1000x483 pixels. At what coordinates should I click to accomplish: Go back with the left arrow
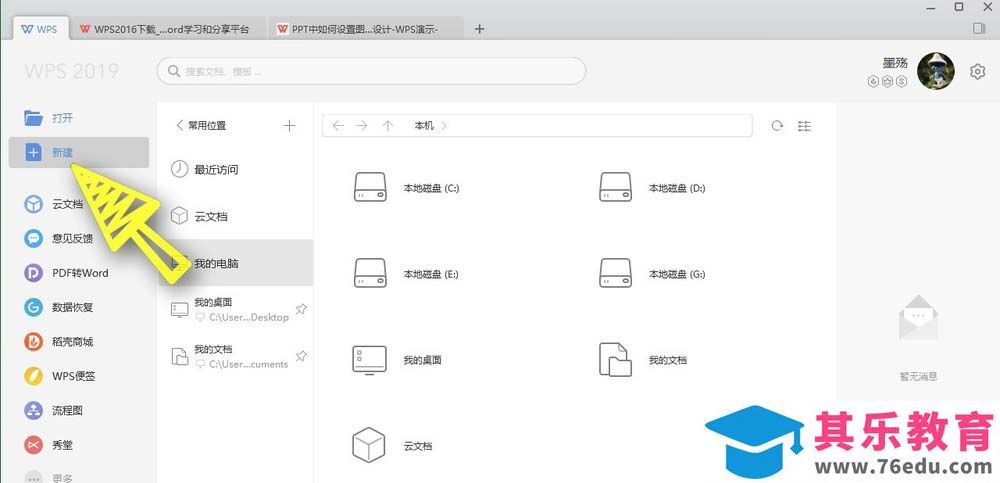pos(338,126)
